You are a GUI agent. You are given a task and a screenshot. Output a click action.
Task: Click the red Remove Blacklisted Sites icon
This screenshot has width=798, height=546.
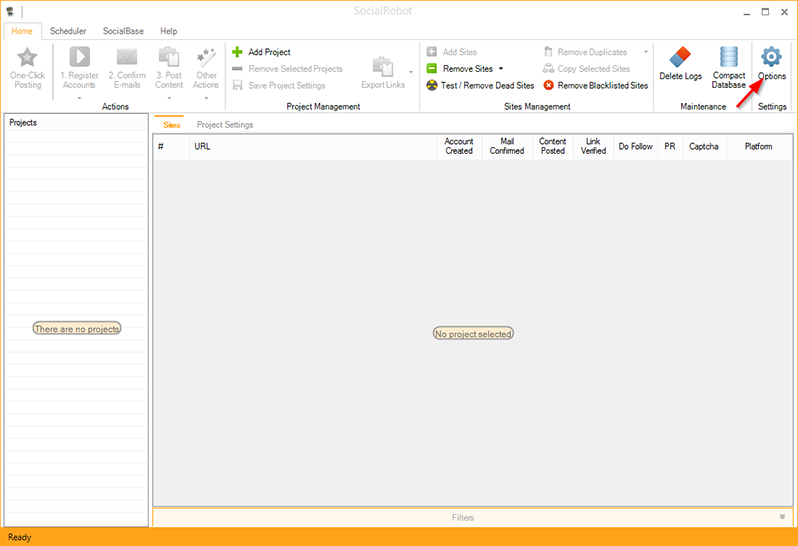pyautogui.click(x=548, y=85)
